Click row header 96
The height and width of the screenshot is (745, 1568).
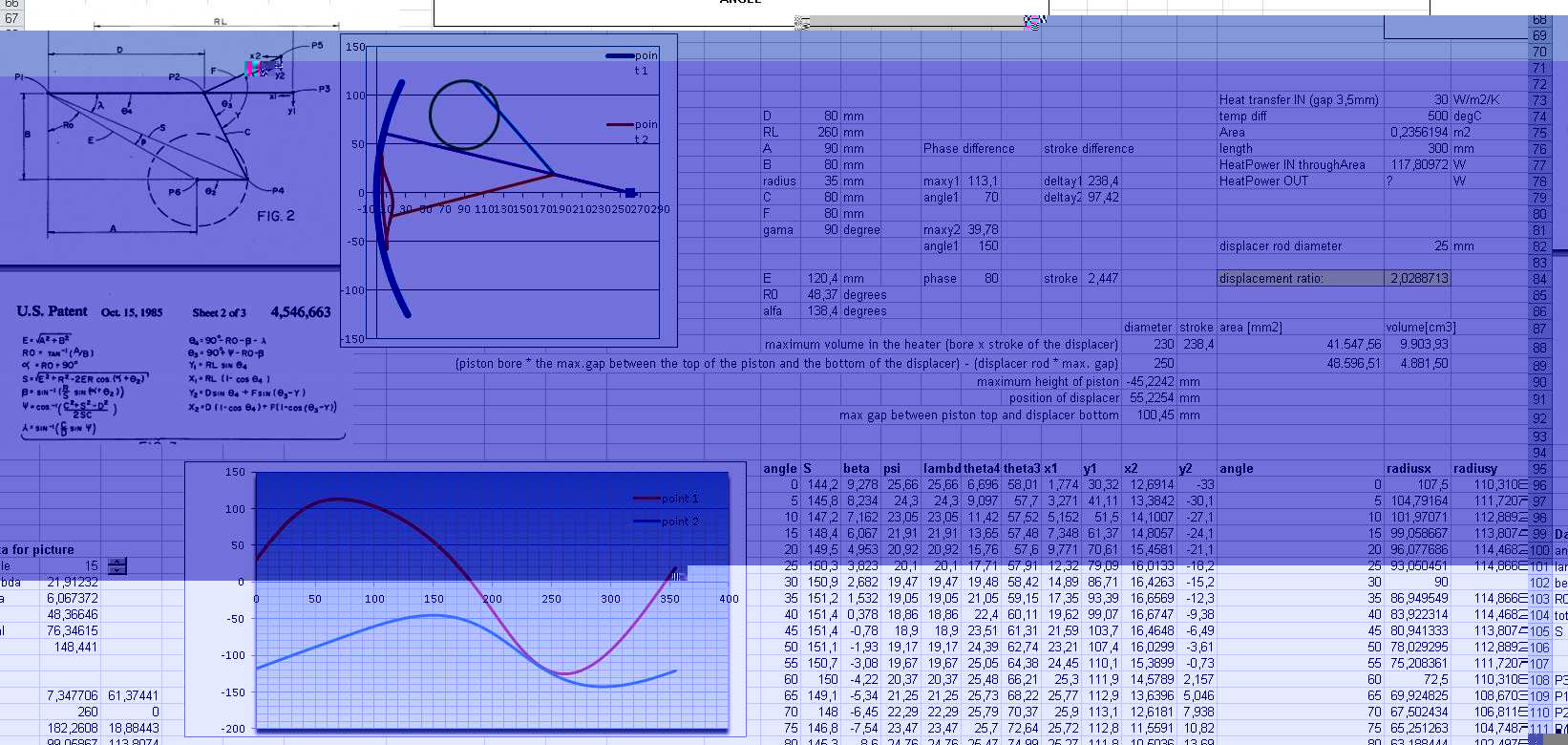click(1539, 485)
